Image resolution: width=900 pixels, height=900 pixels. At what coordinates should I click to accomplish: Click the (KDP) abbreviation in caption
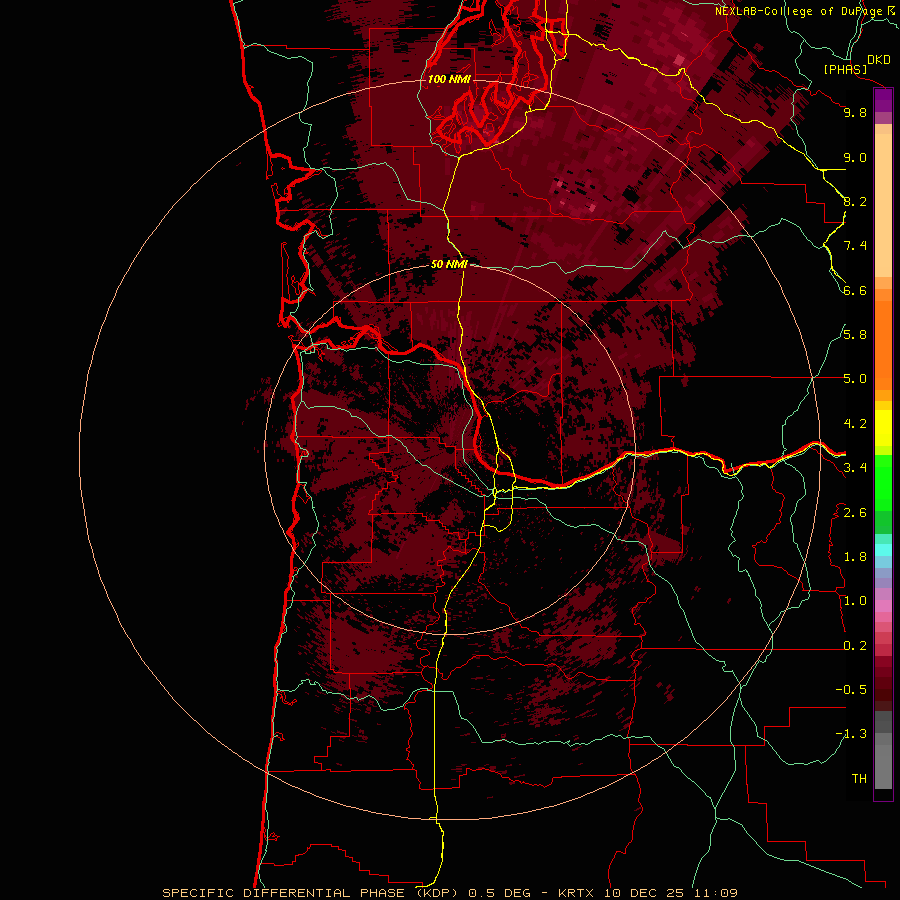point(437,893)
